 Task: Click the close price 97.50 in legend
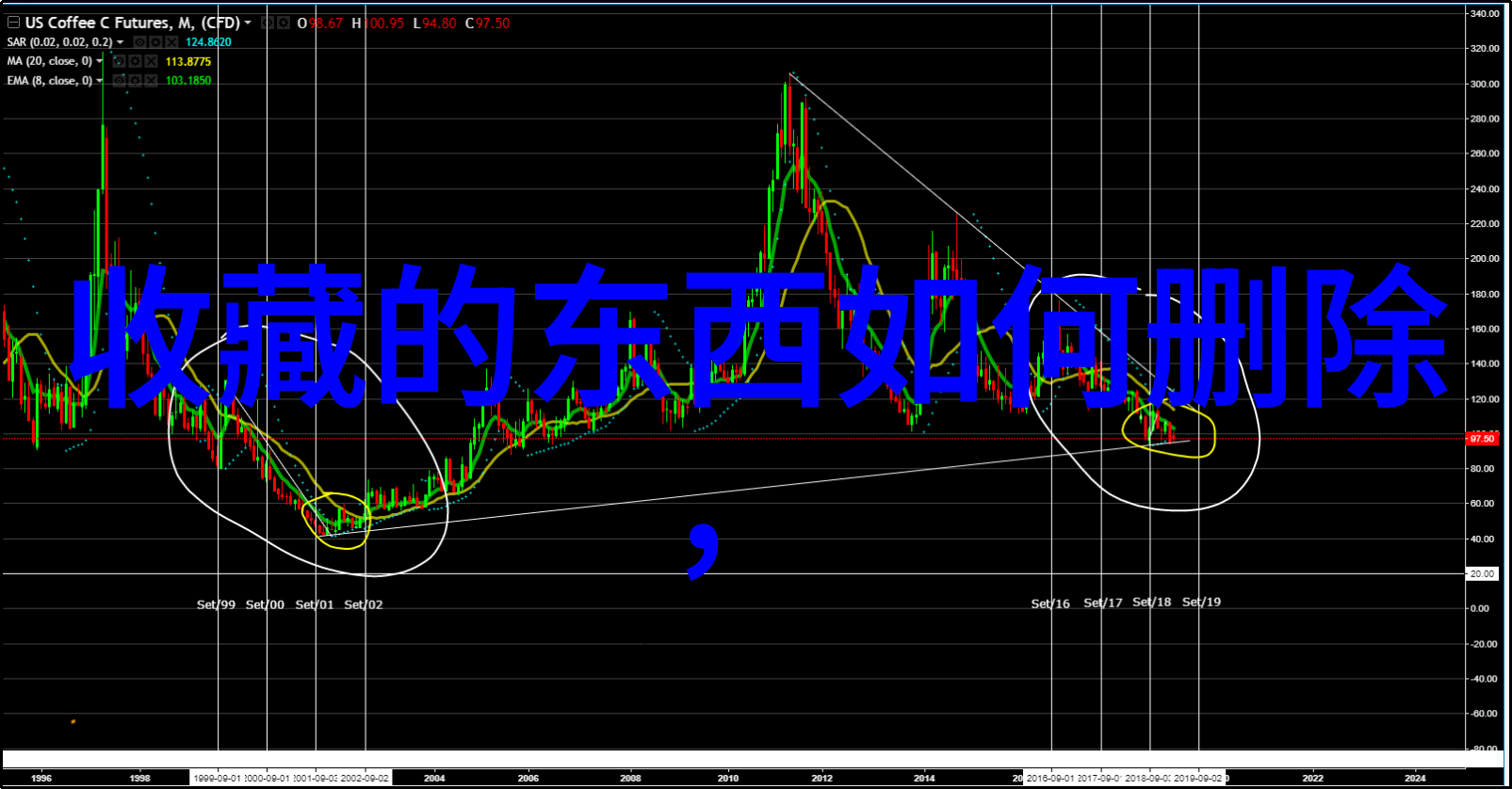pos(493,23)
